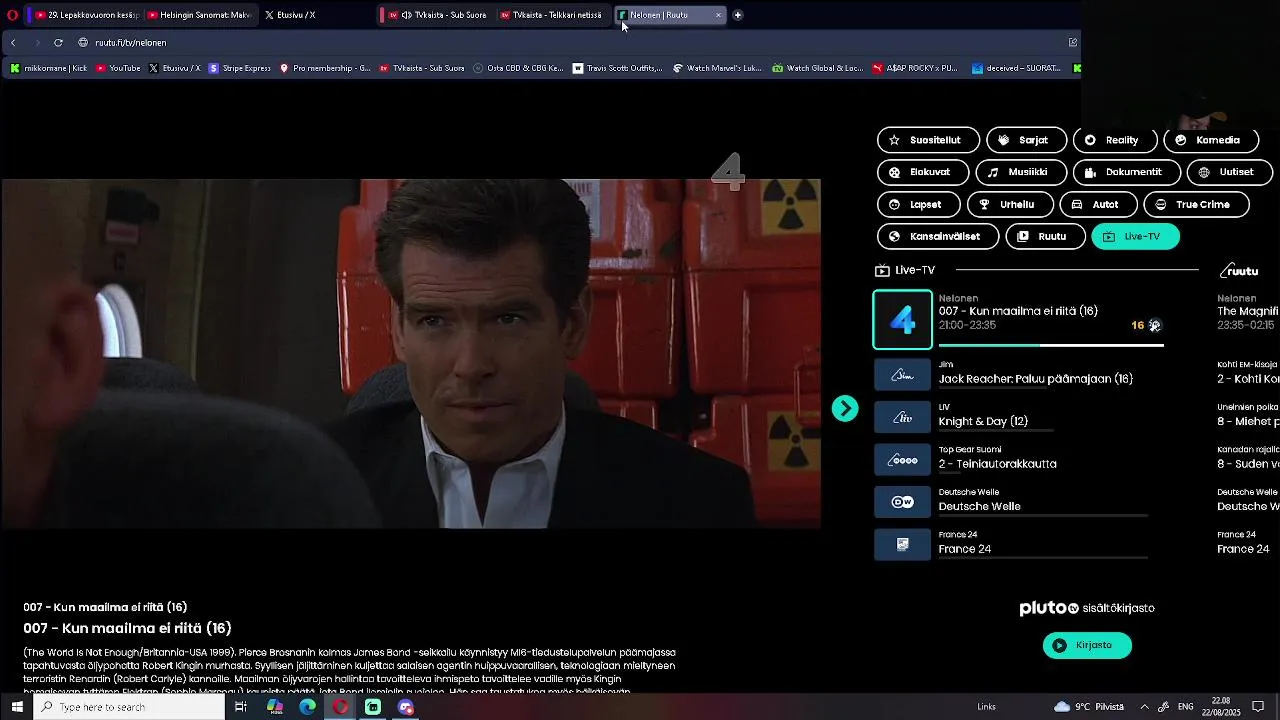
Task: Click the 007 programme progress bar
Action: [1051, 345]
